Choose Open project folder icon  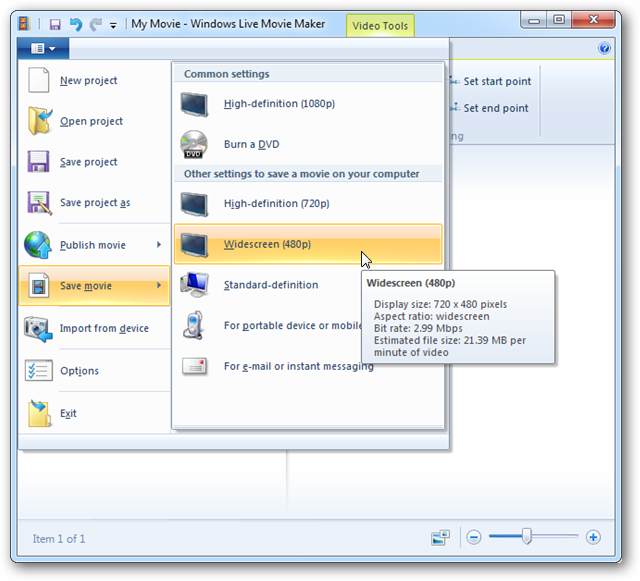point(39,121)
